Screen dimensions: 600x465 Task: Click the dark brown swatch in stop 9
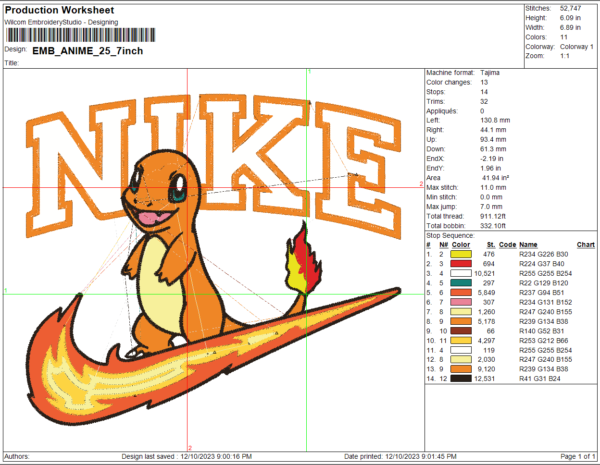click(461, 329)
